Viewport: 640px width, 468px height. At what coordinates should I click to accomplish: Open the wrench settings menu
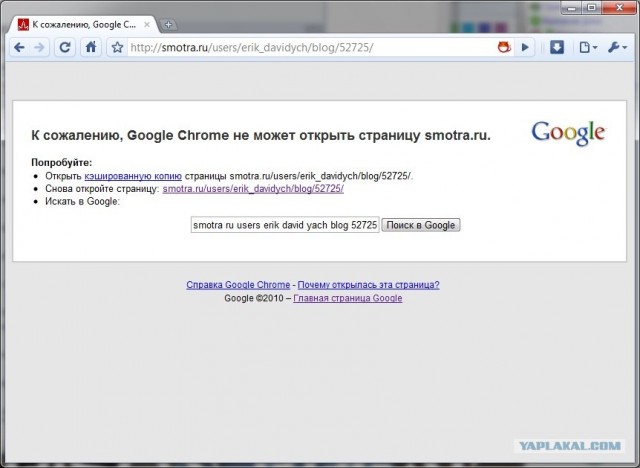(617, 48)
